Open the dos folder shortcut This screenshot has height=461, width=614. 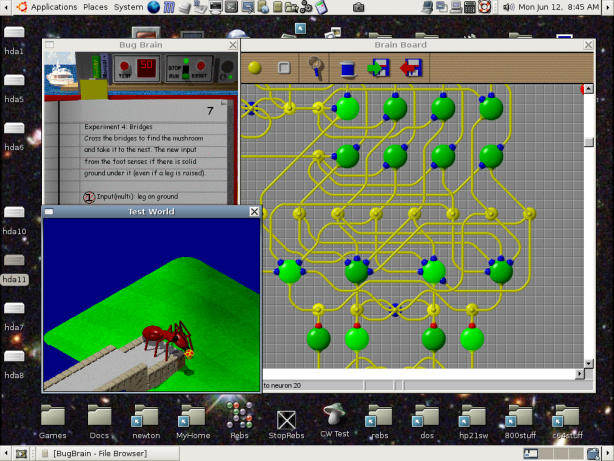(427, 421)
